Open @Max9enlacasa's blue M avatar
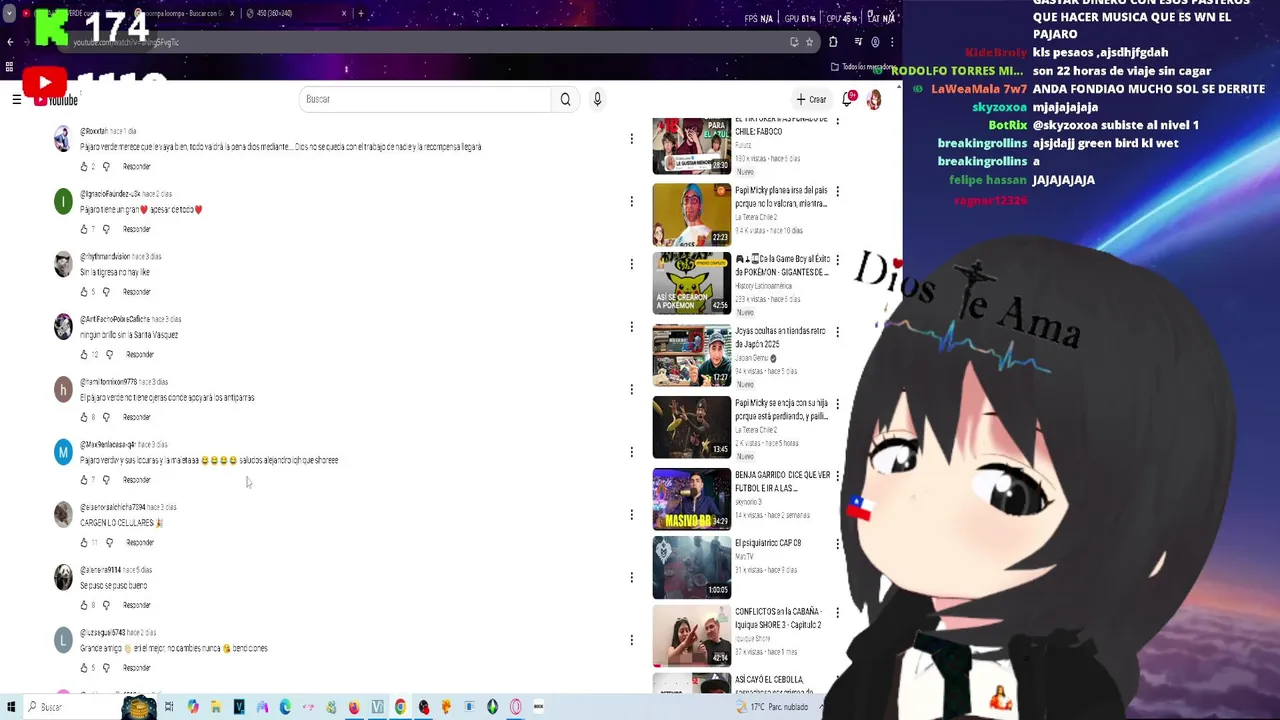Screen dimensions: 1280x720 click(x=63, y=453)
